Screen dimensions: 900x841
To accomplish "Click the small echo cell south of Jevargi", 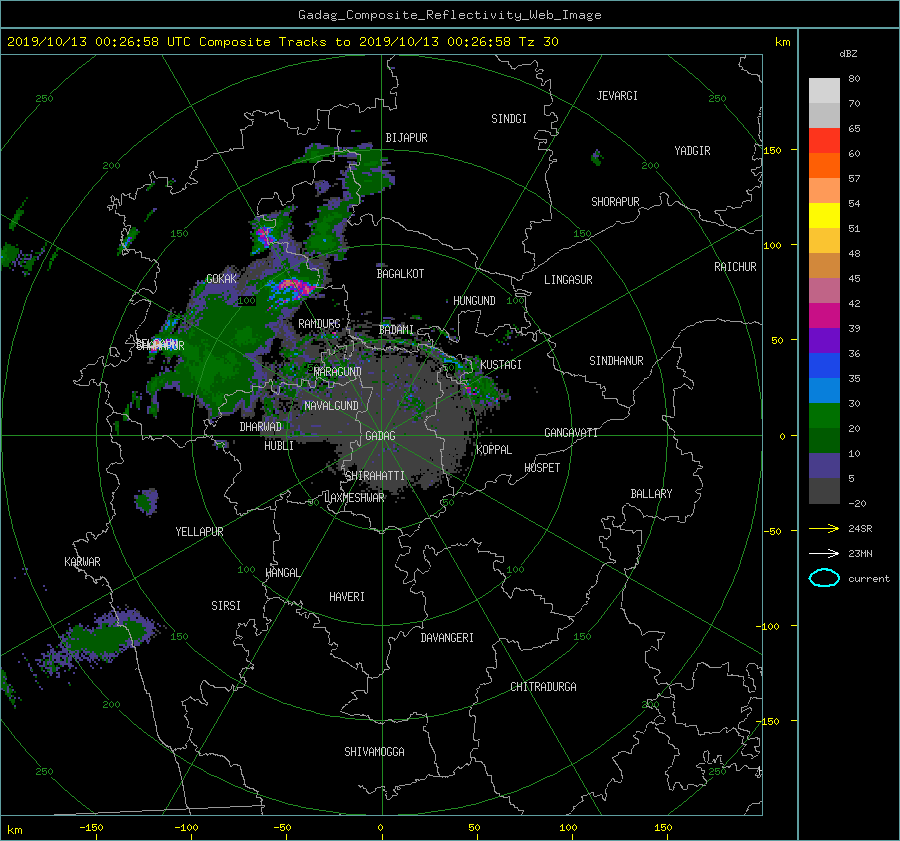I will pos(597,157).
